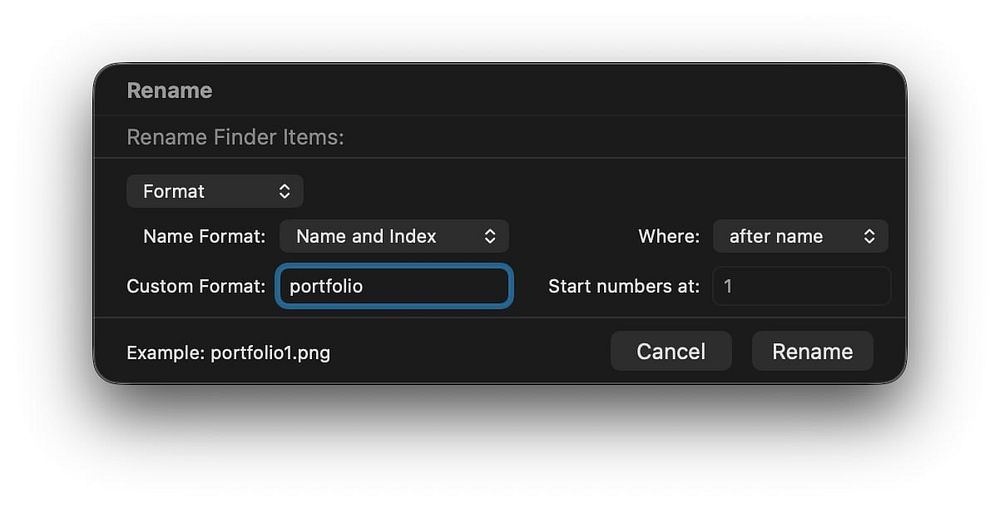Click the up-down chevron beside Format
The width and height of the screenshot is (1000, 507).
click(x=284, y=191)
